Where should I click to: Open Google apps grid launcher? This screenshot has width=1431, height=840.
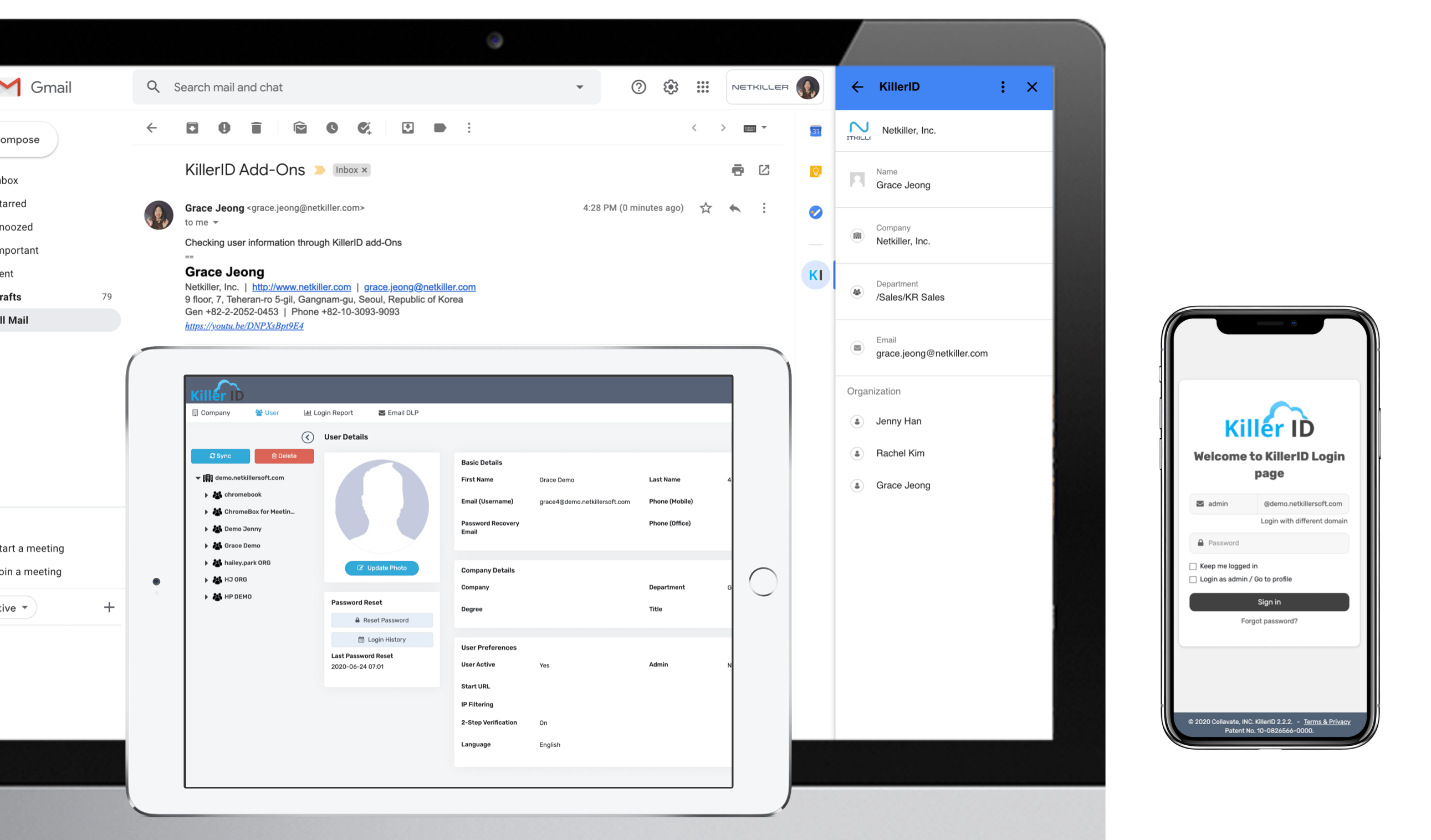click(x=702, y=87)
